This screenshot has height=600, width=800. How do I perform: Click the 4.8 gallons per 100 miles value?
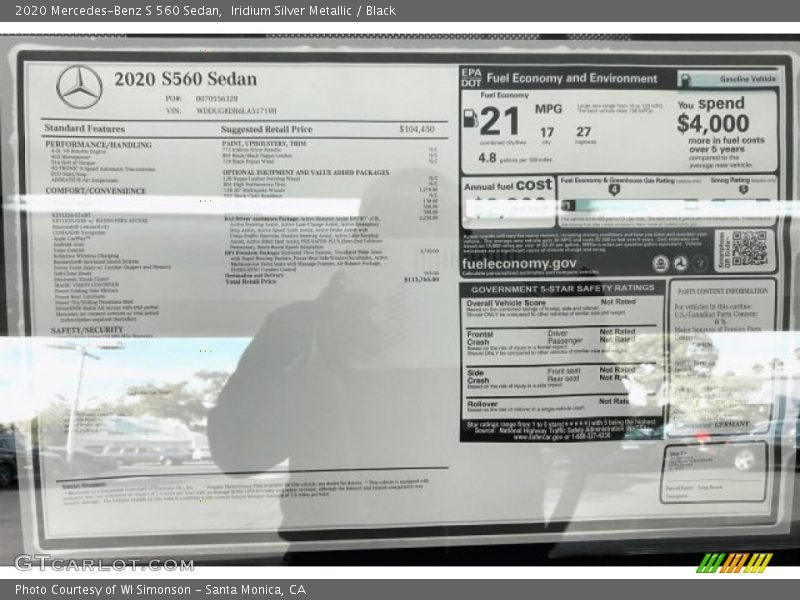click(487, 158)
